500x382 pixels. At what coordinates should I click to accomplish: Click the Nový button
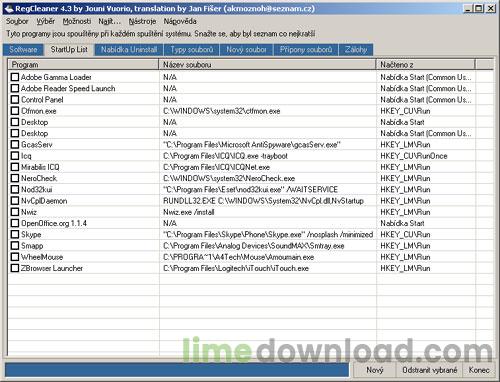click(375, 370)
